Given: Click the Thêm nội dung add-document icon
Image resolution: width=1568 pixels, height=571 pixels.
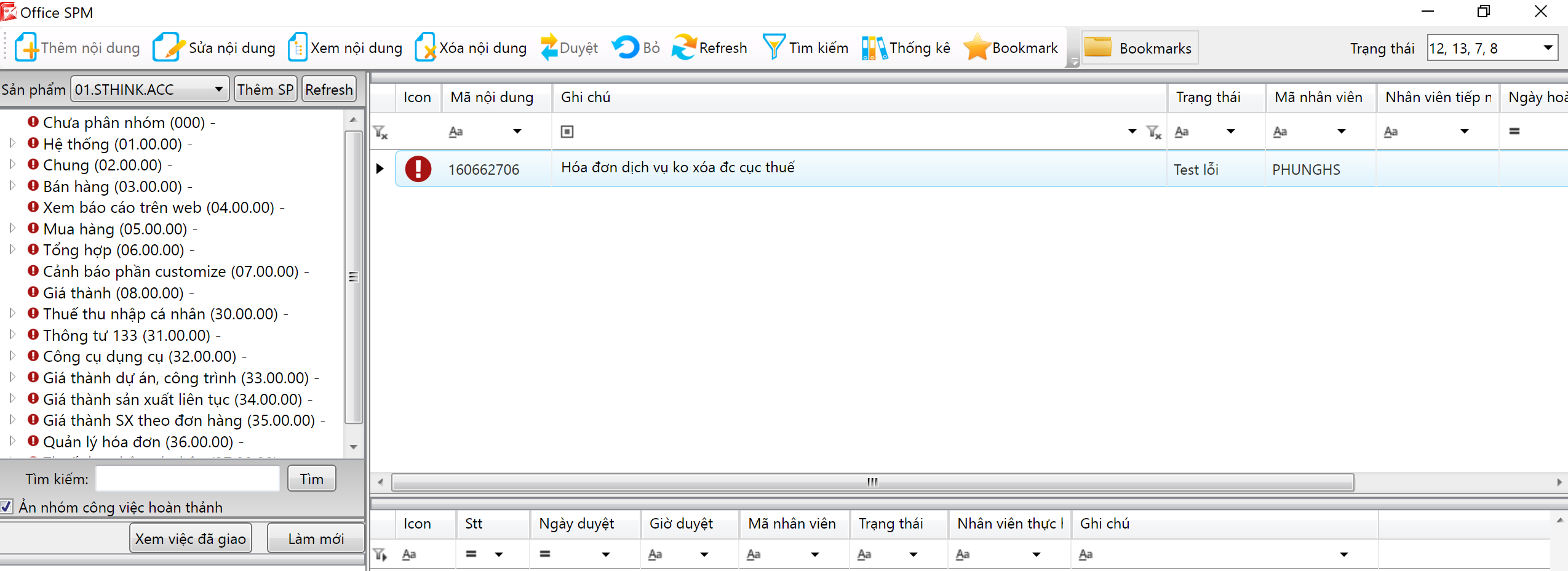Looking at the screenshot, I should tap(26, 47).
